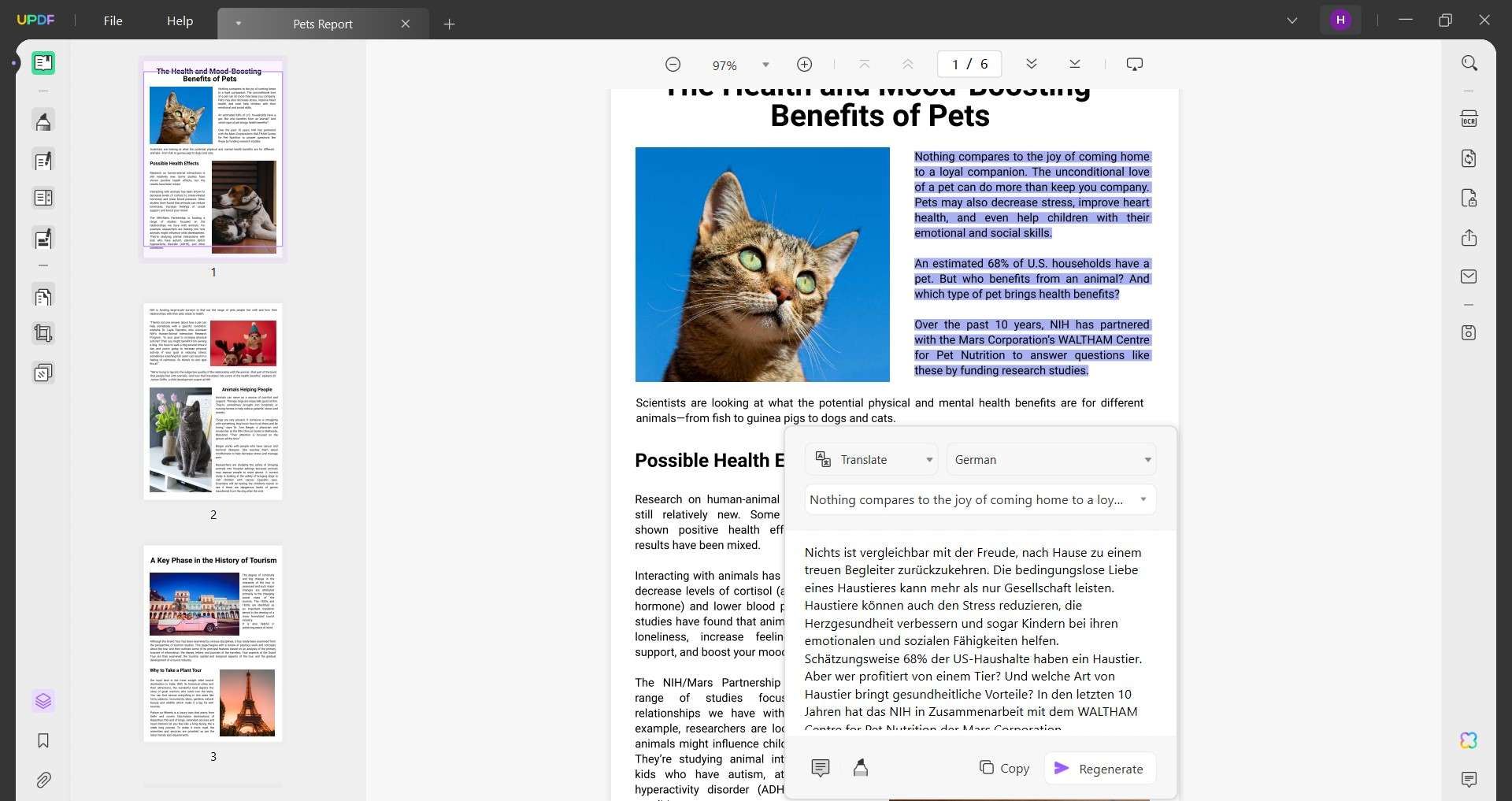Open the bookmarks panel

(43, 741)
